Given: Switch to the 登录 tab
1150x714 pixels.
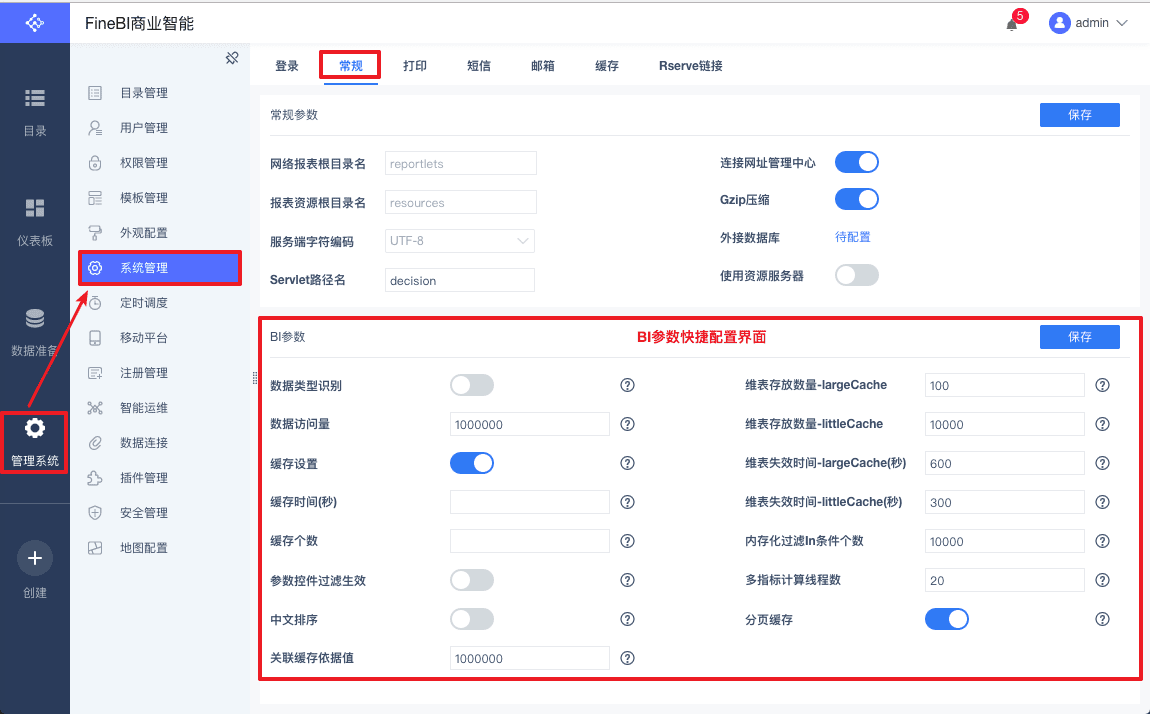Looking at the screenshot, I should tap(287, 66).
